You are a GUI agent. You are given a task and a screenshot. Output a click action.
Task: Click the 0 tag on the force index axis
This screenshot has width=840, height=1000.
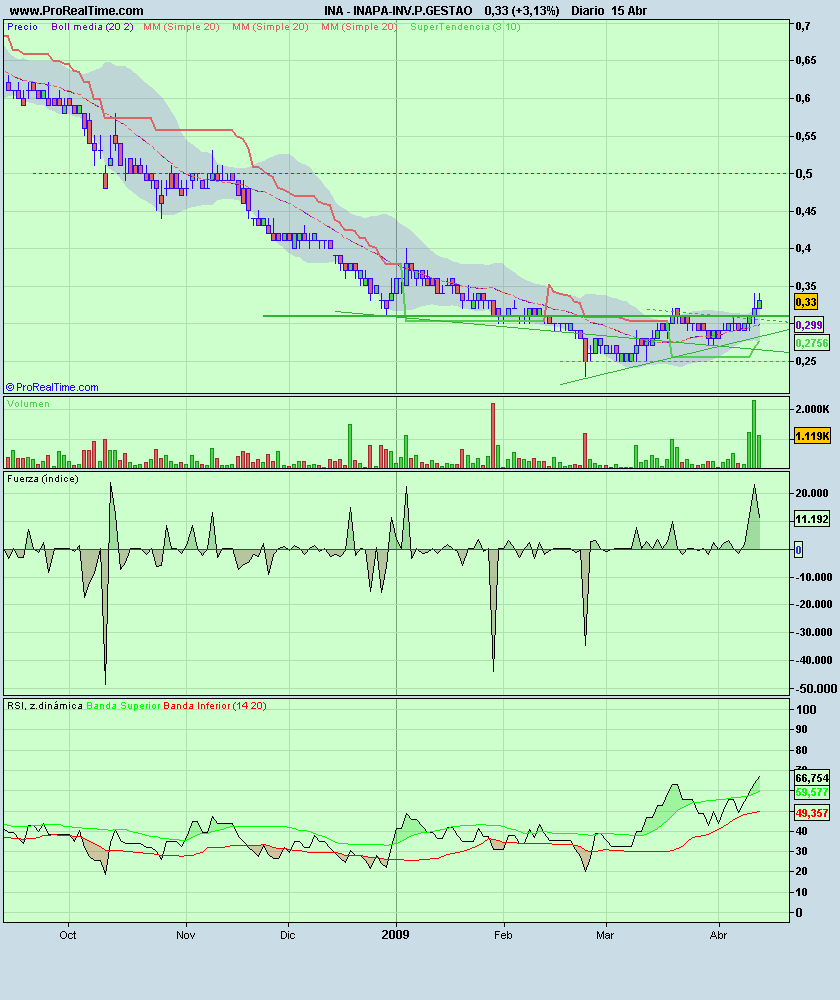pyautogui.click(x=799, y=550)
